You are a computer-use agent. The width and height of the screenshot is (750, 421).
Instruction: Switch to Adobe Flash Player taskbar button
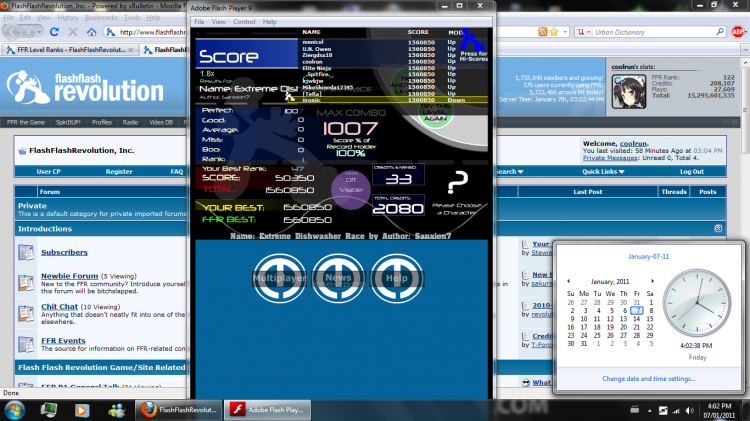pyautogui.click(x=267, y=410)
